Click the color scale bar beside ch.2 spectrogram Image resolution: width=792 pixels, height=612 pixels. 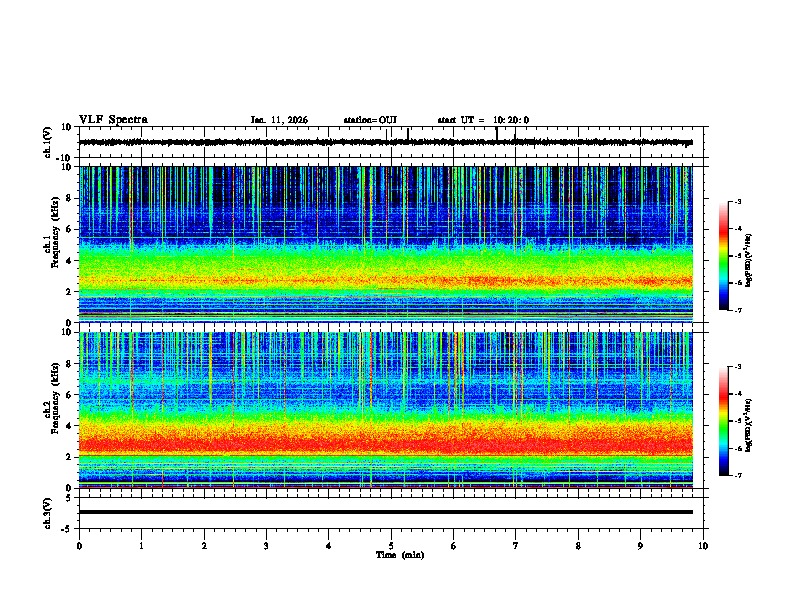click(x=724, y=421)
